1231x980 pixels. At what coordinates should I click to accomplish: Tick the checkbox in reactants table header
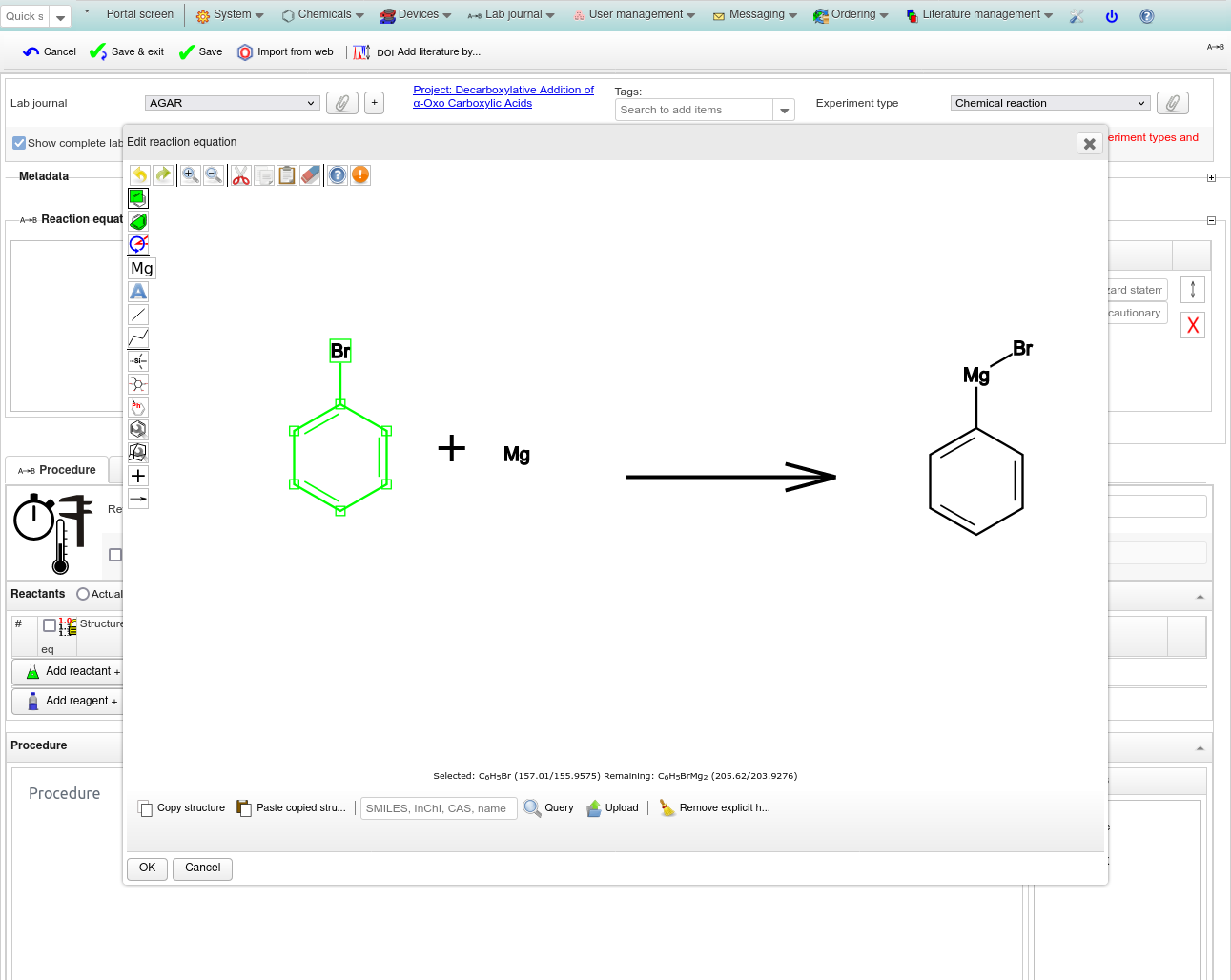50,625
